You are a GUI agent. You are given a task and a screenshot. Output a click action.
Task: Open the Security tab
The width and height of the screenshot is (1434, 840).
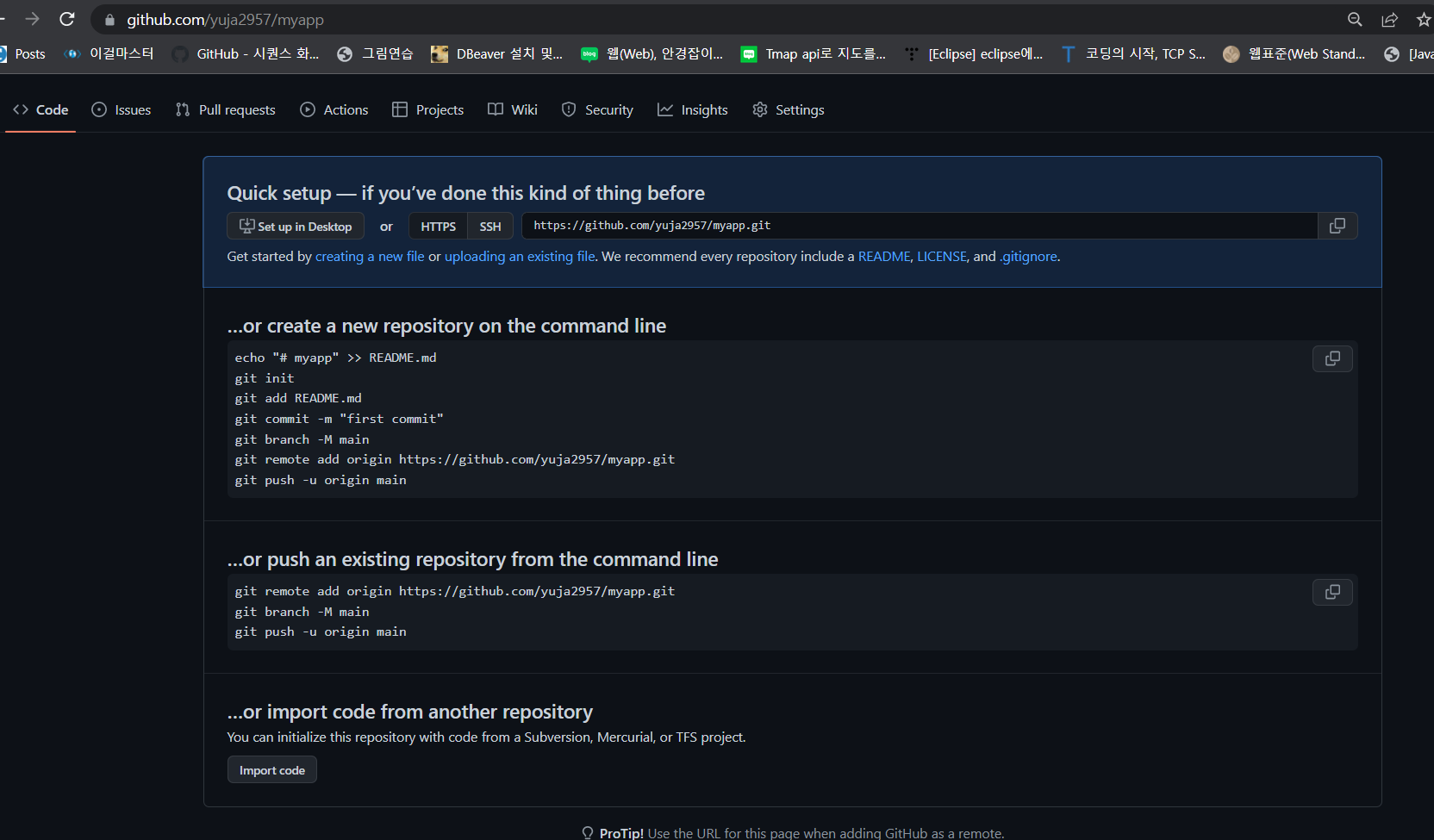(x=597, y=110)
